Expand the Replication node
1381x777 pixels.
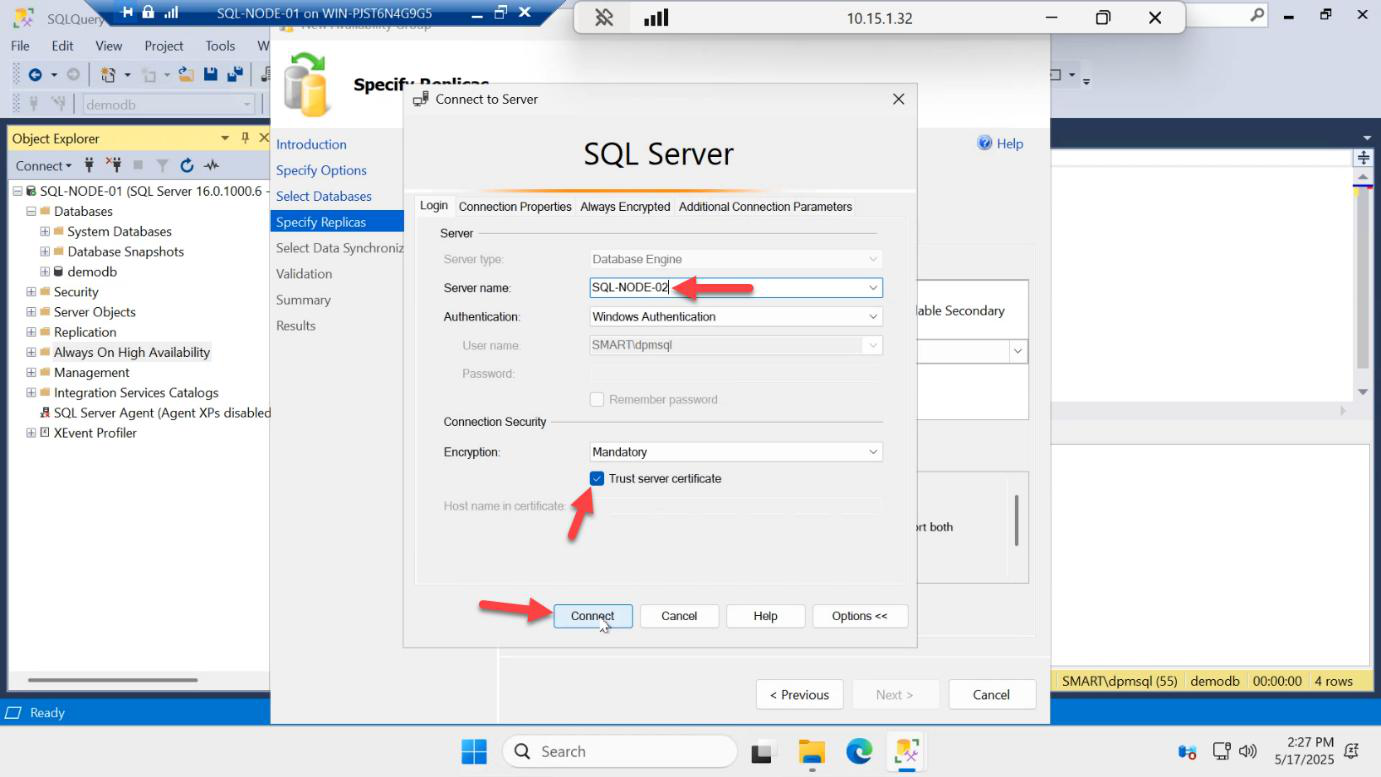coord(31,332)
